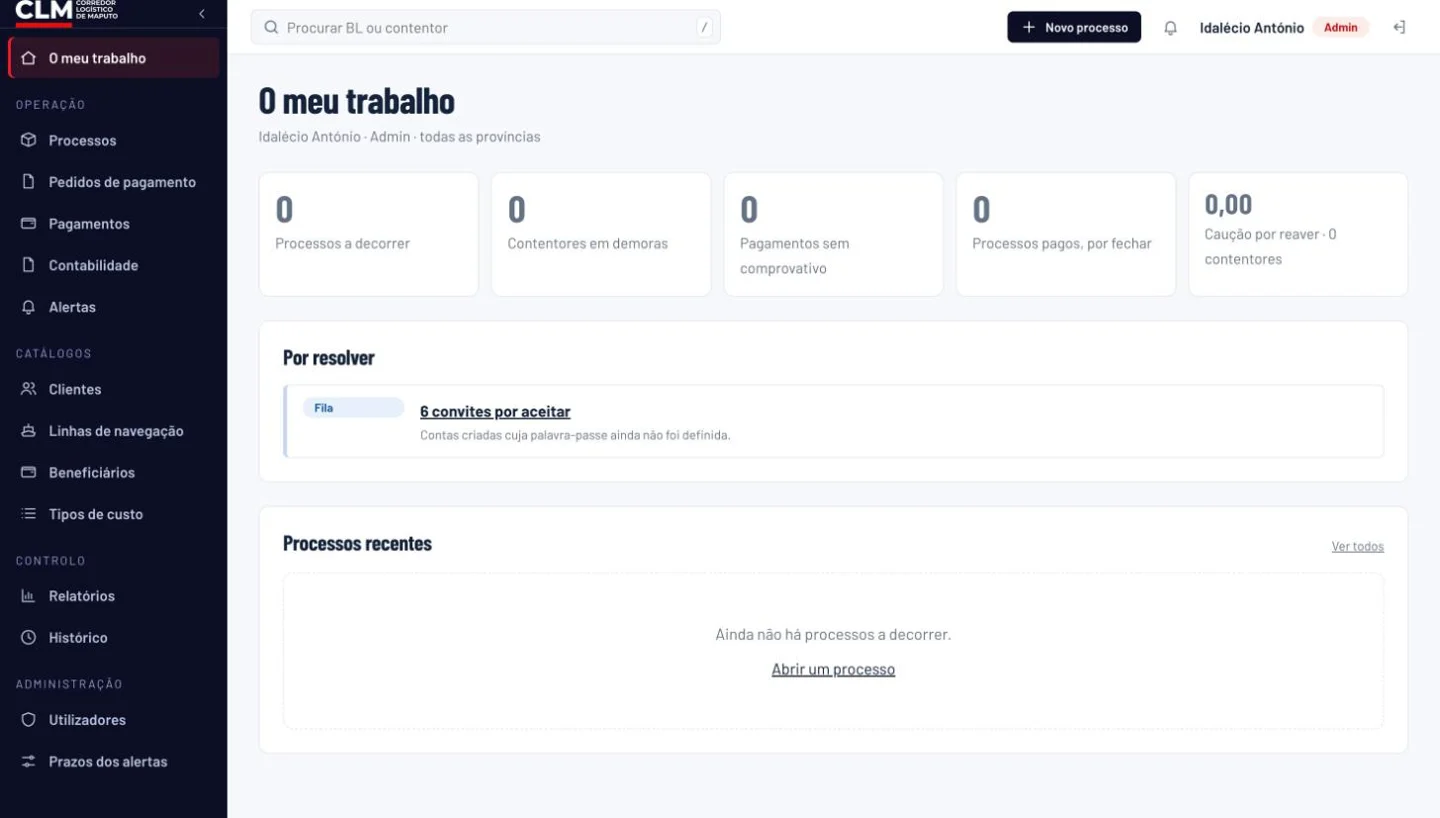Open Pedidos de pagamento page
This screenshot has width=1440, height=818.
[113, 182]
